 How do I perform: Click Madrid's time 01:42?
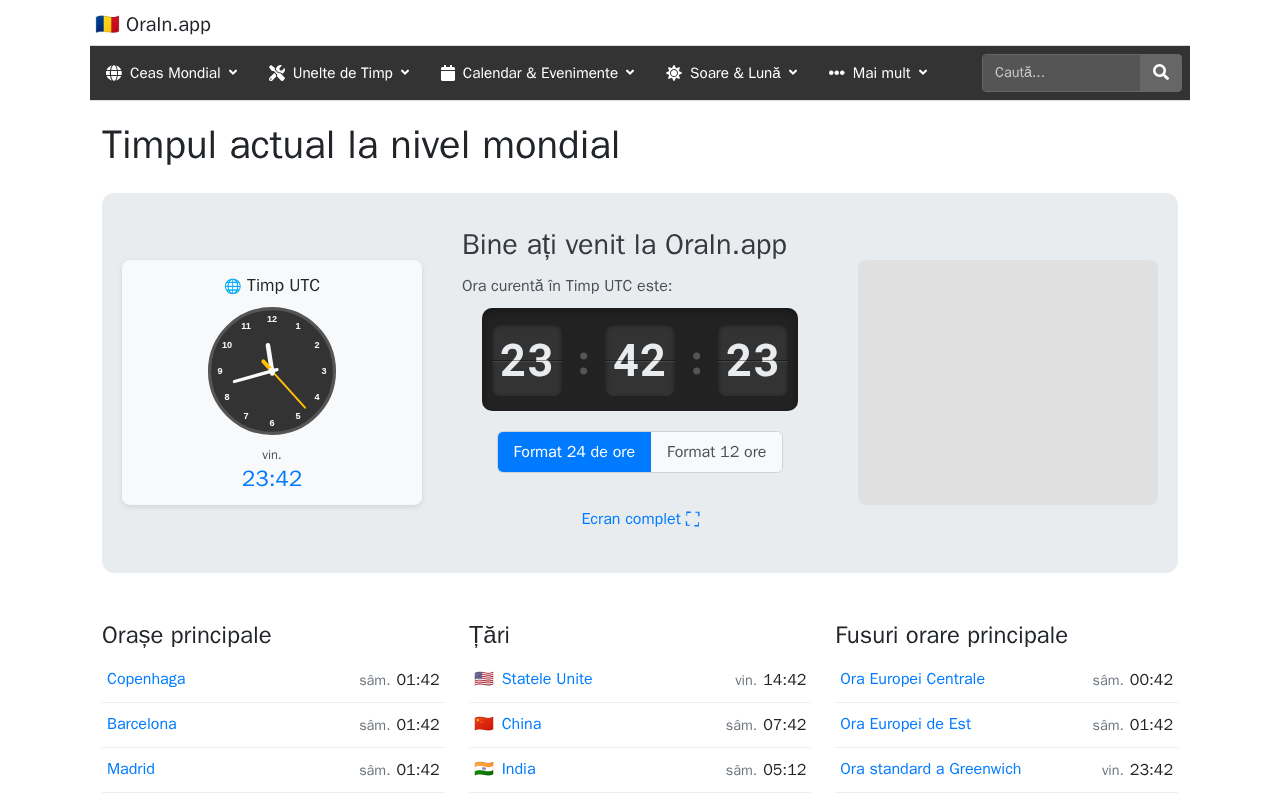418,770
